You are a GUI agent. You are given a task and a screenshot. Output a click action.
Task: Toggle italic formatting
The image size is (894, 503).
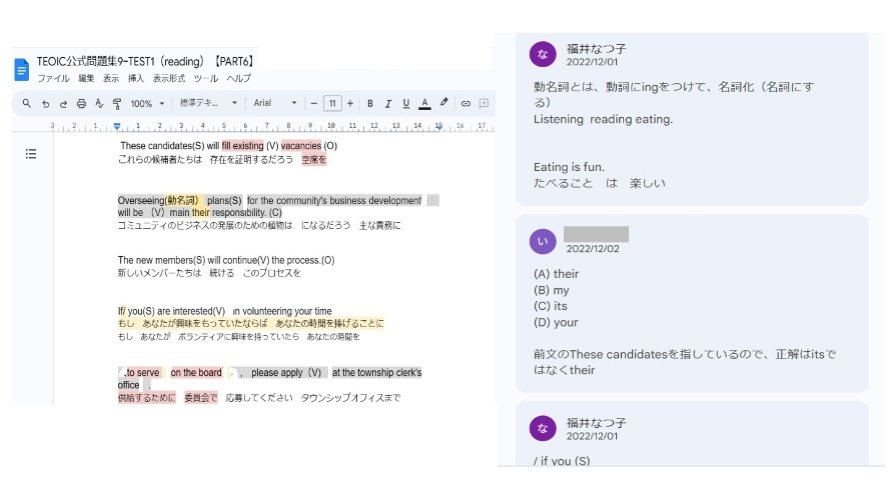point(387,103)
